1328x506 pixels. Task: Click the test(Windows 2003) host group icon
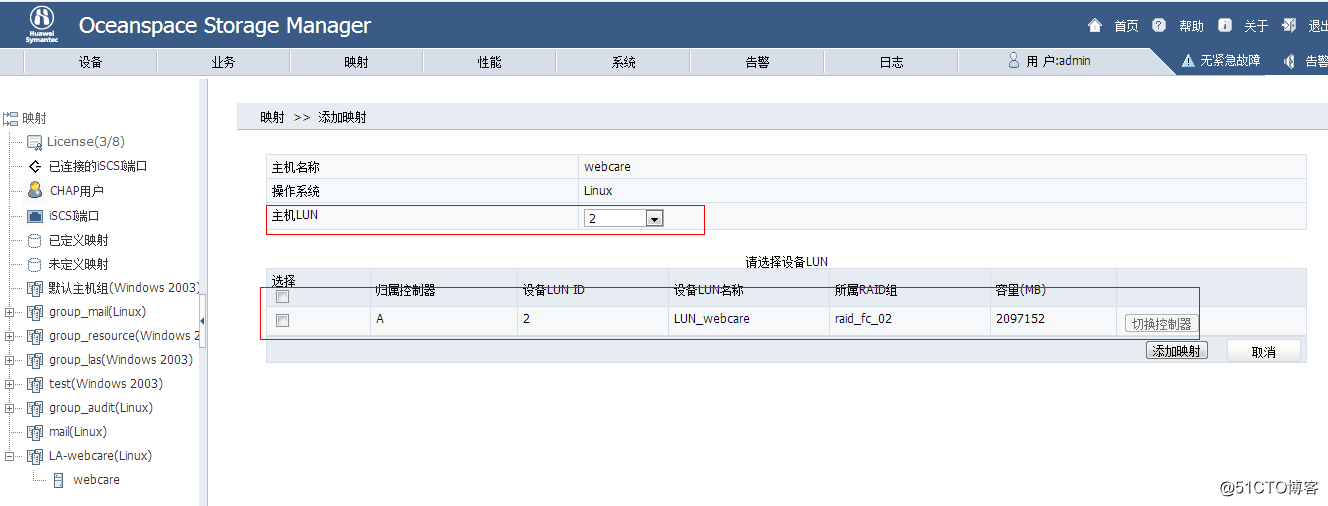coord(35,384)
